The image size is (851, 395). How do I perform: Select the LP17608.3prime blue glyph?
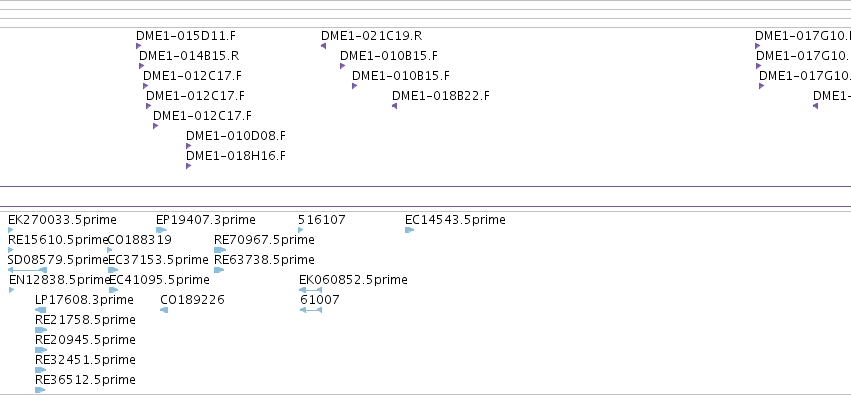click(40, 310)
